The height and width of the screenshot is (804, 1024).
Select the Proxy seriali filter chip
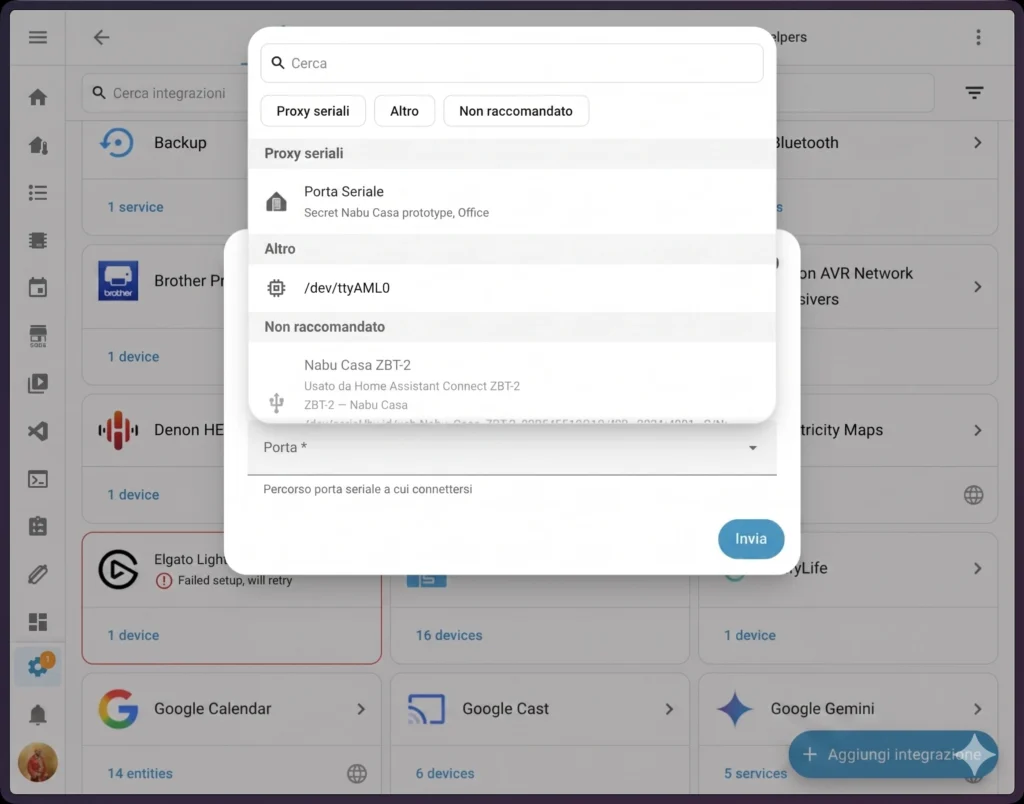313,111
